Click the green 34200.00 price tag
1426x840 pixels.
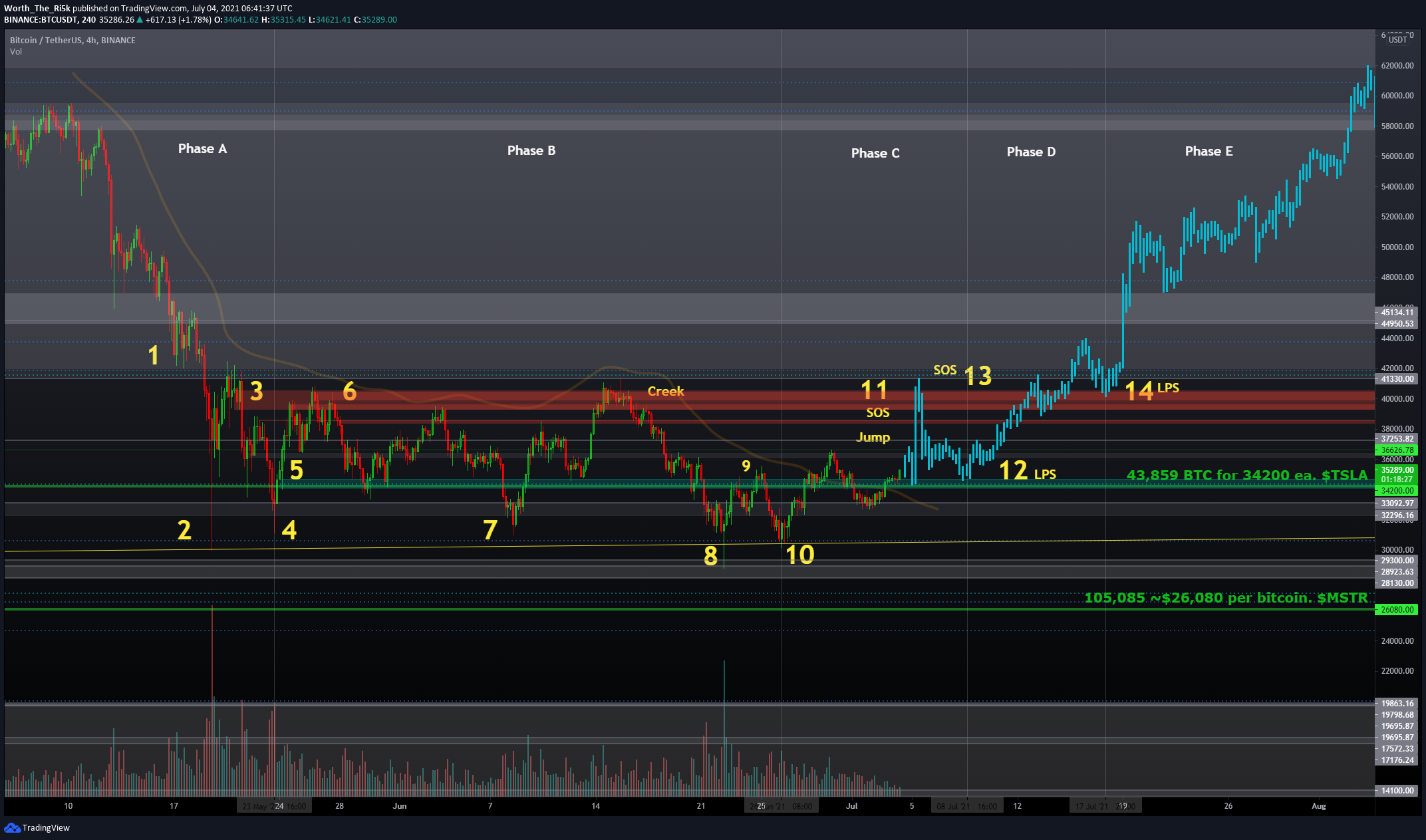(1396, 490)
